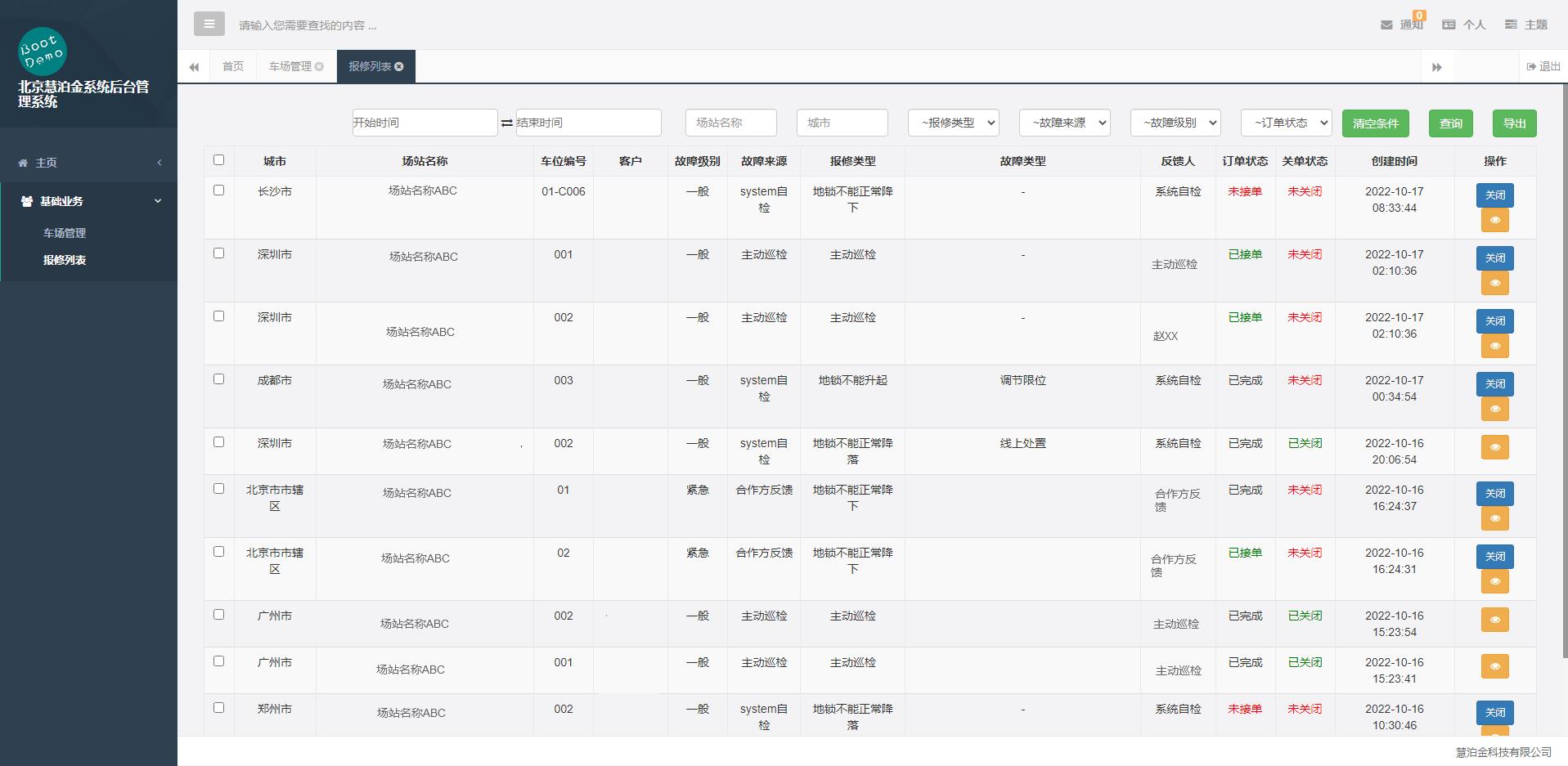
Task: Select the checkbox for the 成都市 row
Action: (218, 379)
